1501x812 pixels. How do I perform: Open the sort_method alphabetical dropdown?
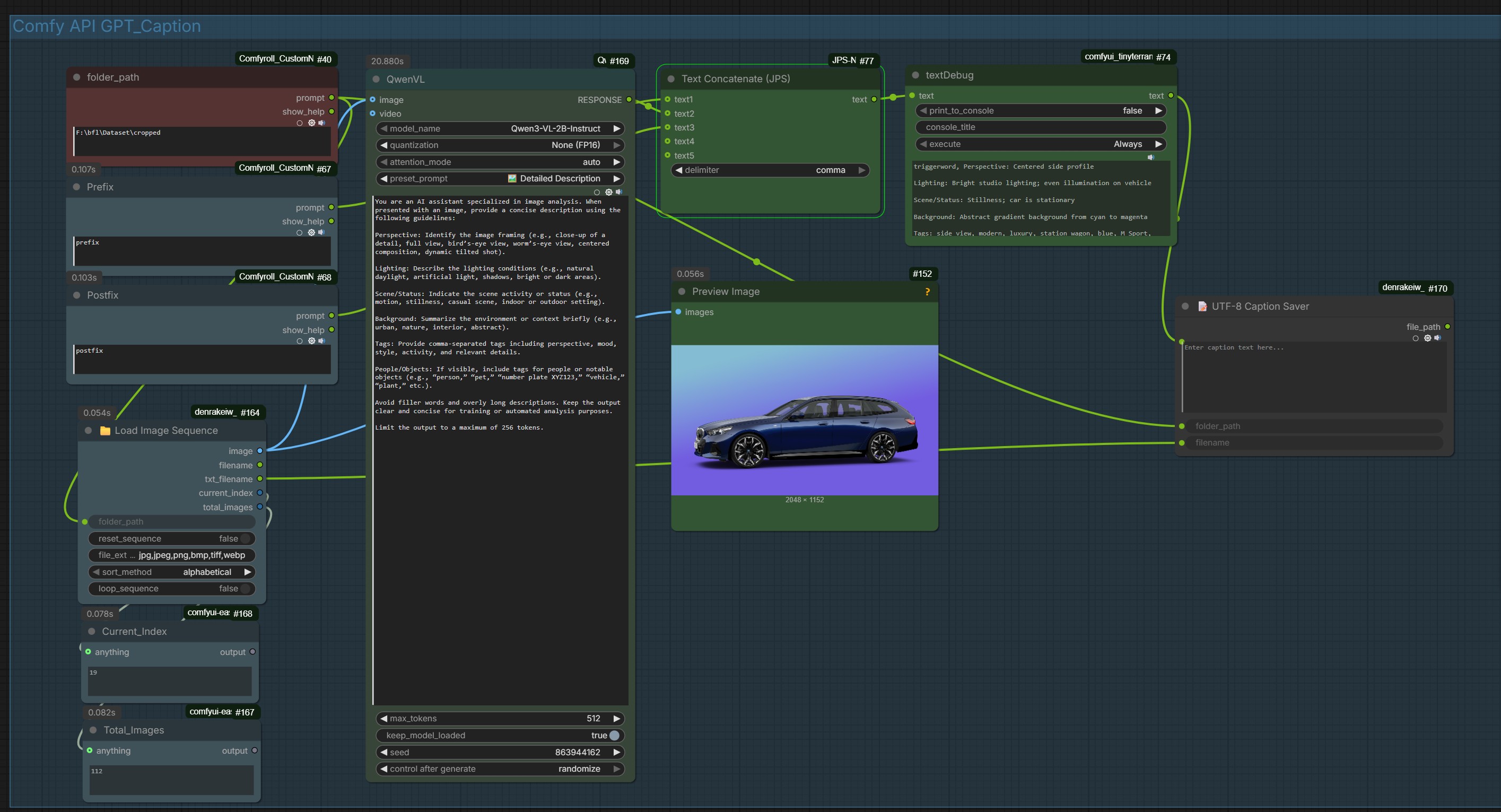click(x=206, y=572)
